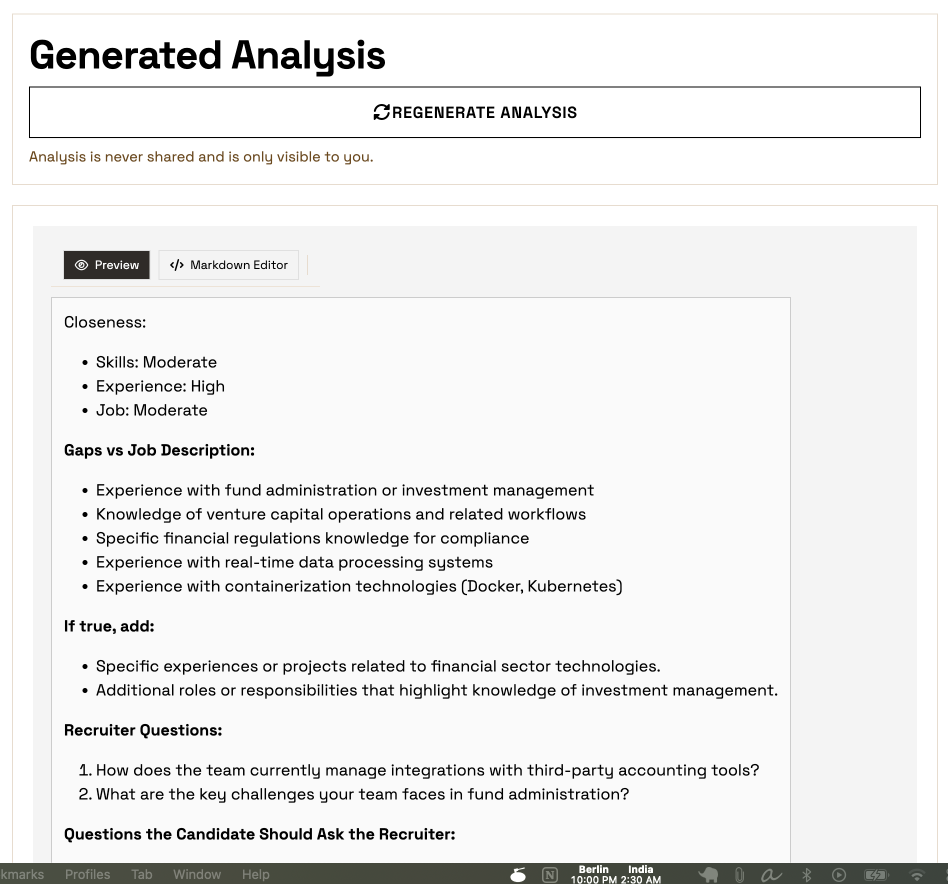Open the Window menu
This screenshot has height=884, width=948.
coord(197,874)
